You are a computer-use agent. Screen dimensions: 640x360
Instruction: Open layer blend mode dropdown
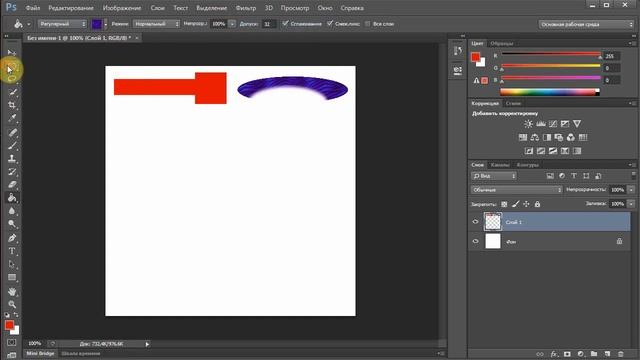pyautogui.click(x=516, y=190)
